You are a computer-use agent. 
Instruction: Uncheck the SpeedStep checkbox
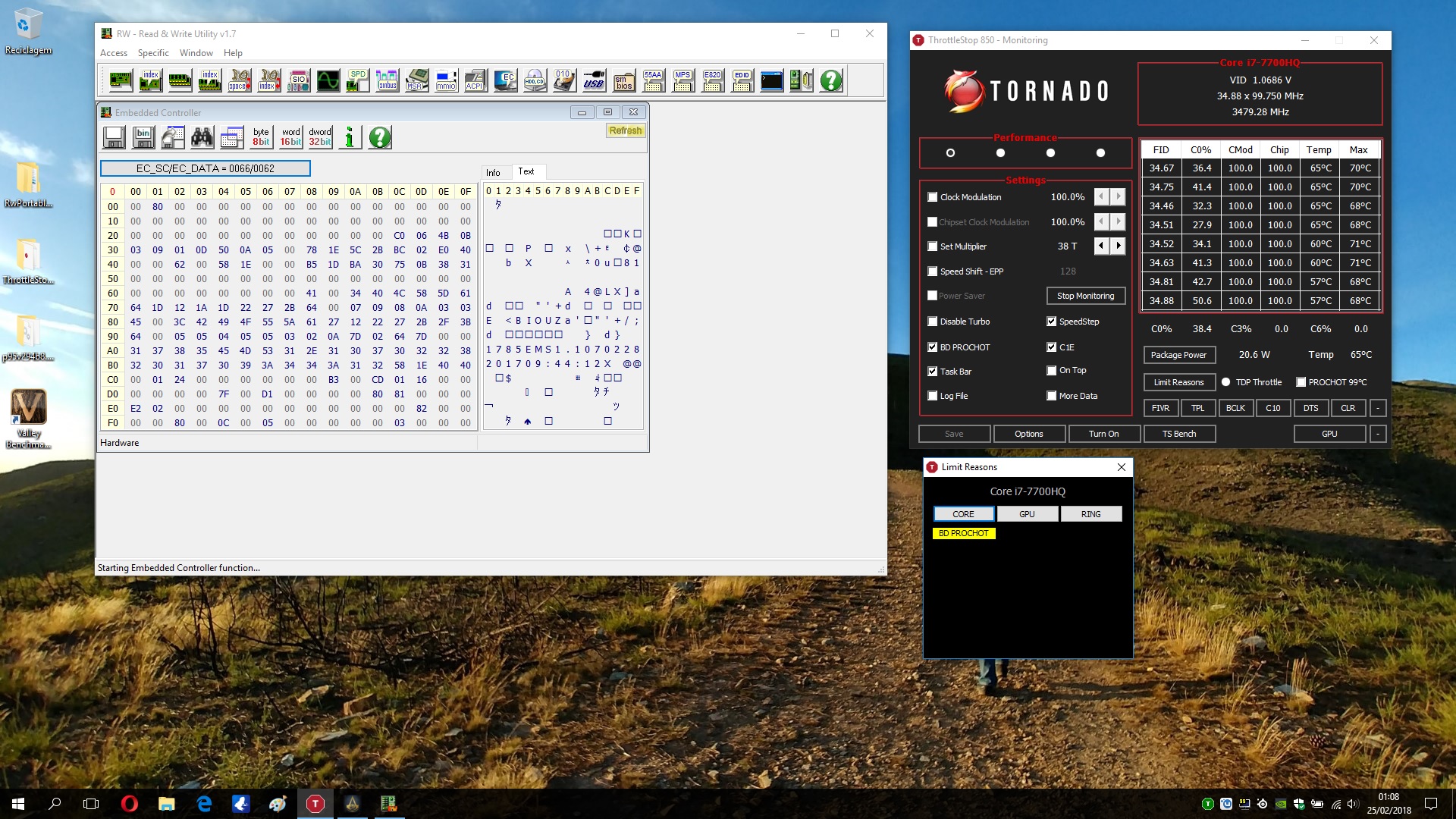[x=1052, y=322]
